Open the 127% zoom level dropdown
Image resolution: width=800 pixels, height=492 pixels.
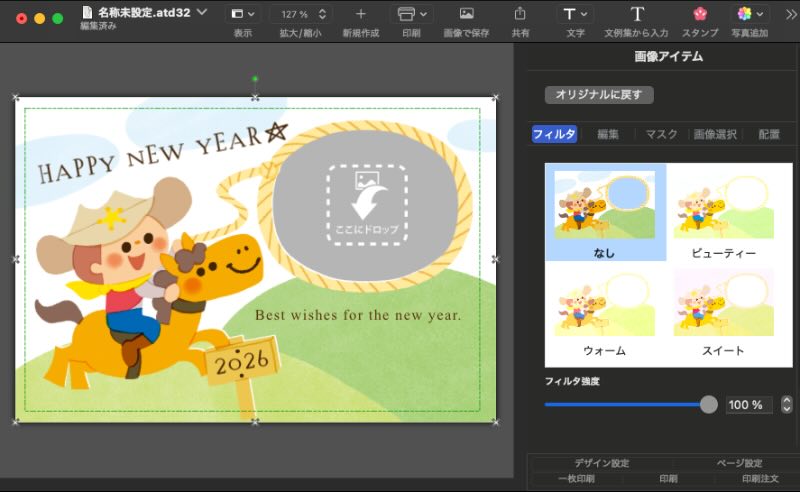coord(300,14)
